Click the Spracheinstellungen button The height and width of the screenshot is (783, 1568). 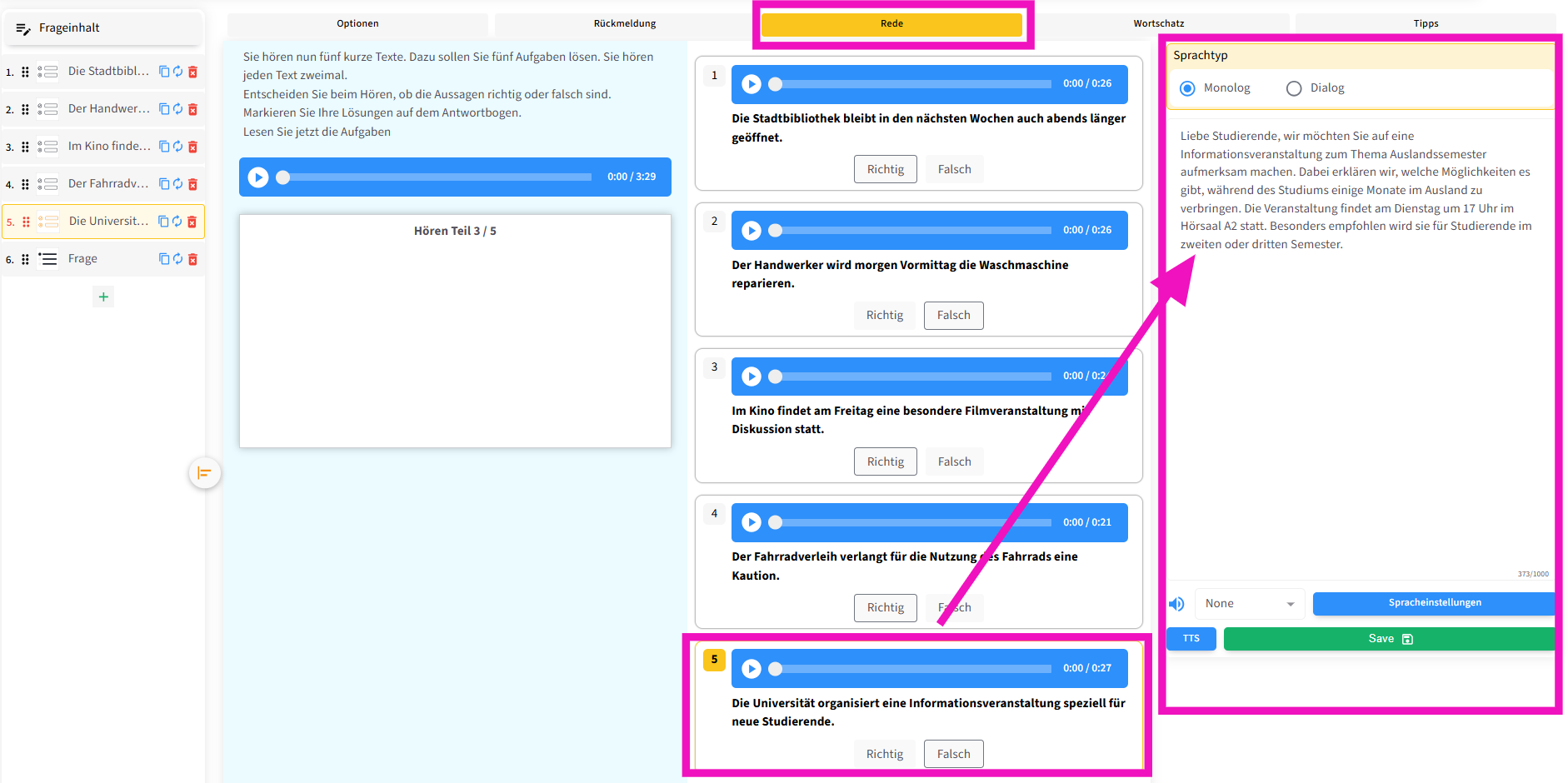1434,603
